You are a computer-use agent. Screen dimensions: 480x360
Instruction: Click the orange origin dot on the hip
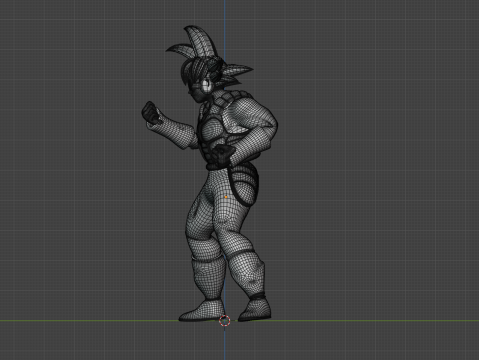(226, 197)
